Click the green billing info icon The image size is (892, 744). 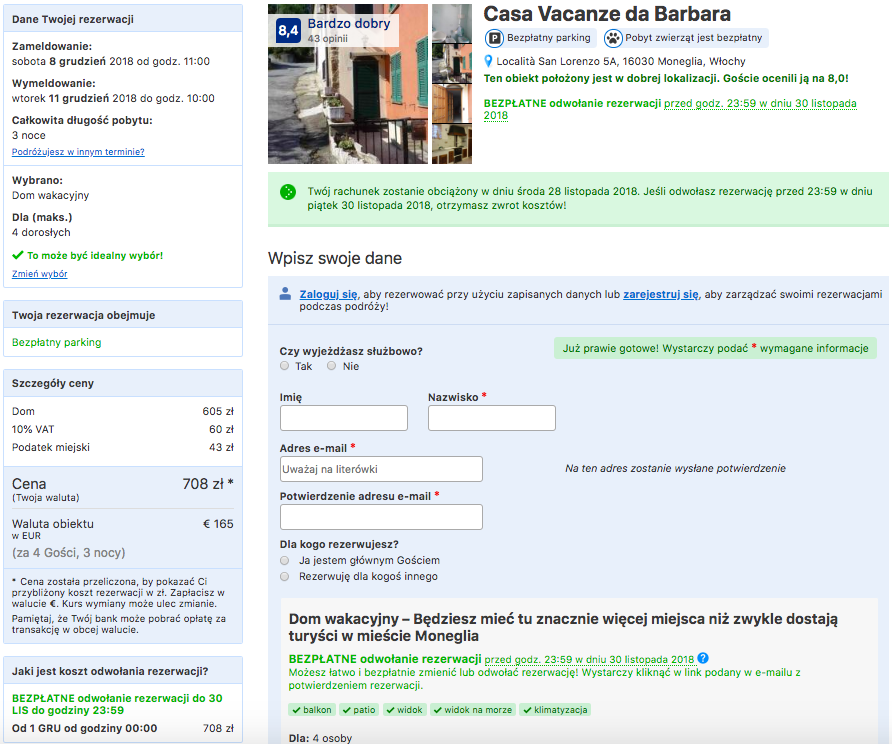(x=288, y=192)
